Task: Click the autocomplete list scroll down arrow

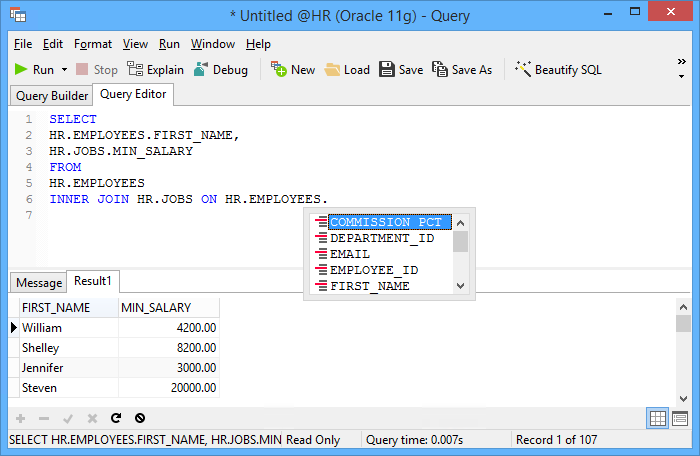Action: click(x=460, y=286)
